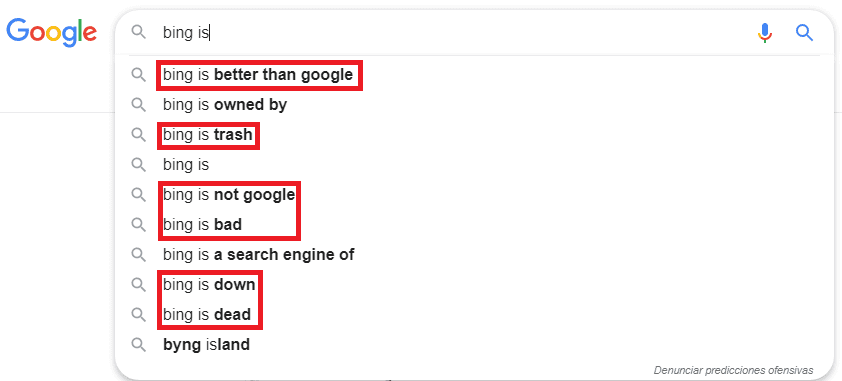The width and height of the screenshot is (842, 381).
Task: Select the 'bing is dead' suggestion
Action: click(207, 314)
